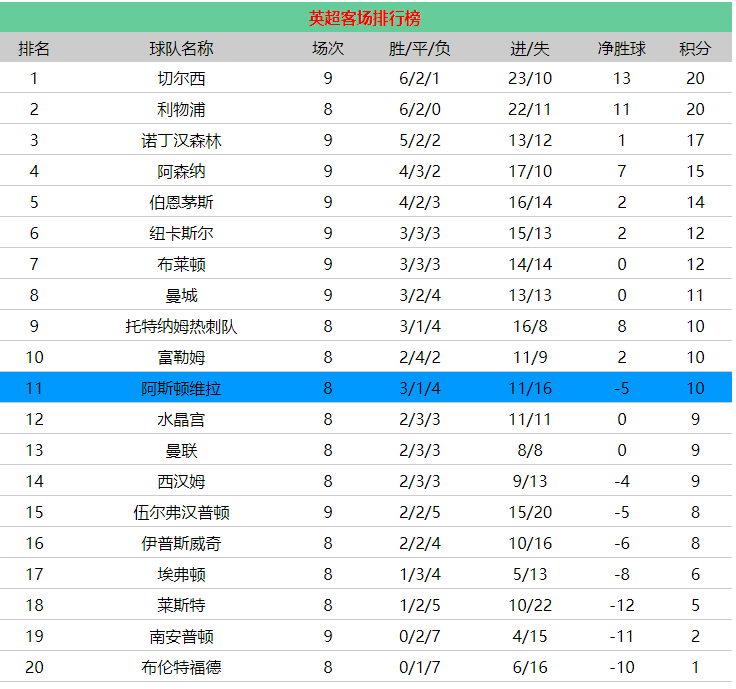Select team name 布伦特福德
This screenshot has width=736, height=689.
(x=181, y=667)
